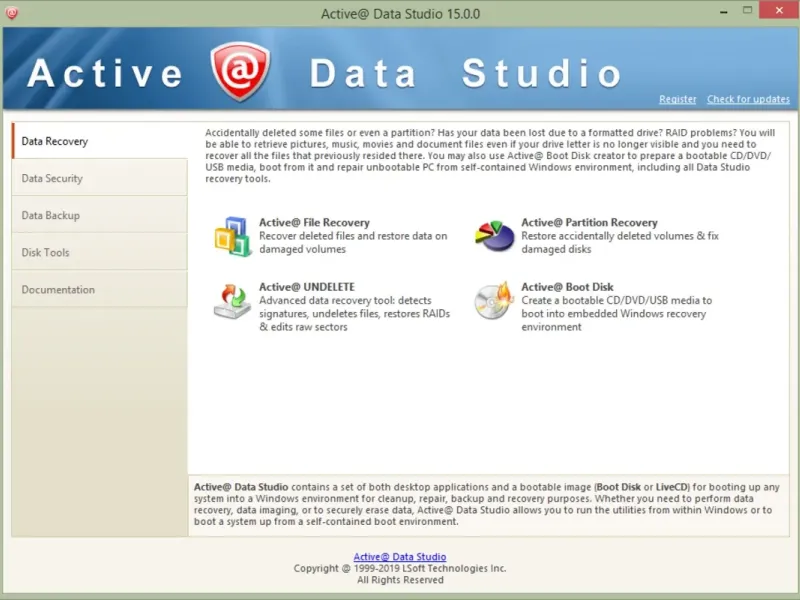Click the app icon in title bar
The width and height of the screenshot is (800, 600).
click(12, 13)
